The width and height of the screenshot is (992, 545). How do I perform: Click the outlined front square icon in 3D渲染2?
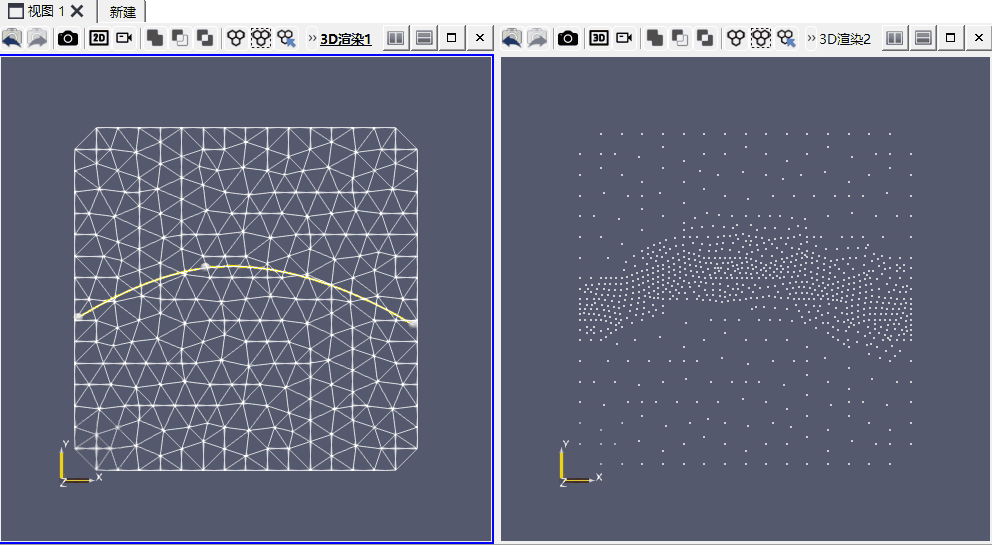679,39
